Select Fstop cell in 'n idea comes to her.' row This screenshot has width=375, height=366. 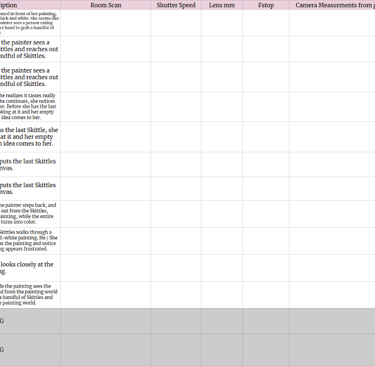tap(266, 137)
